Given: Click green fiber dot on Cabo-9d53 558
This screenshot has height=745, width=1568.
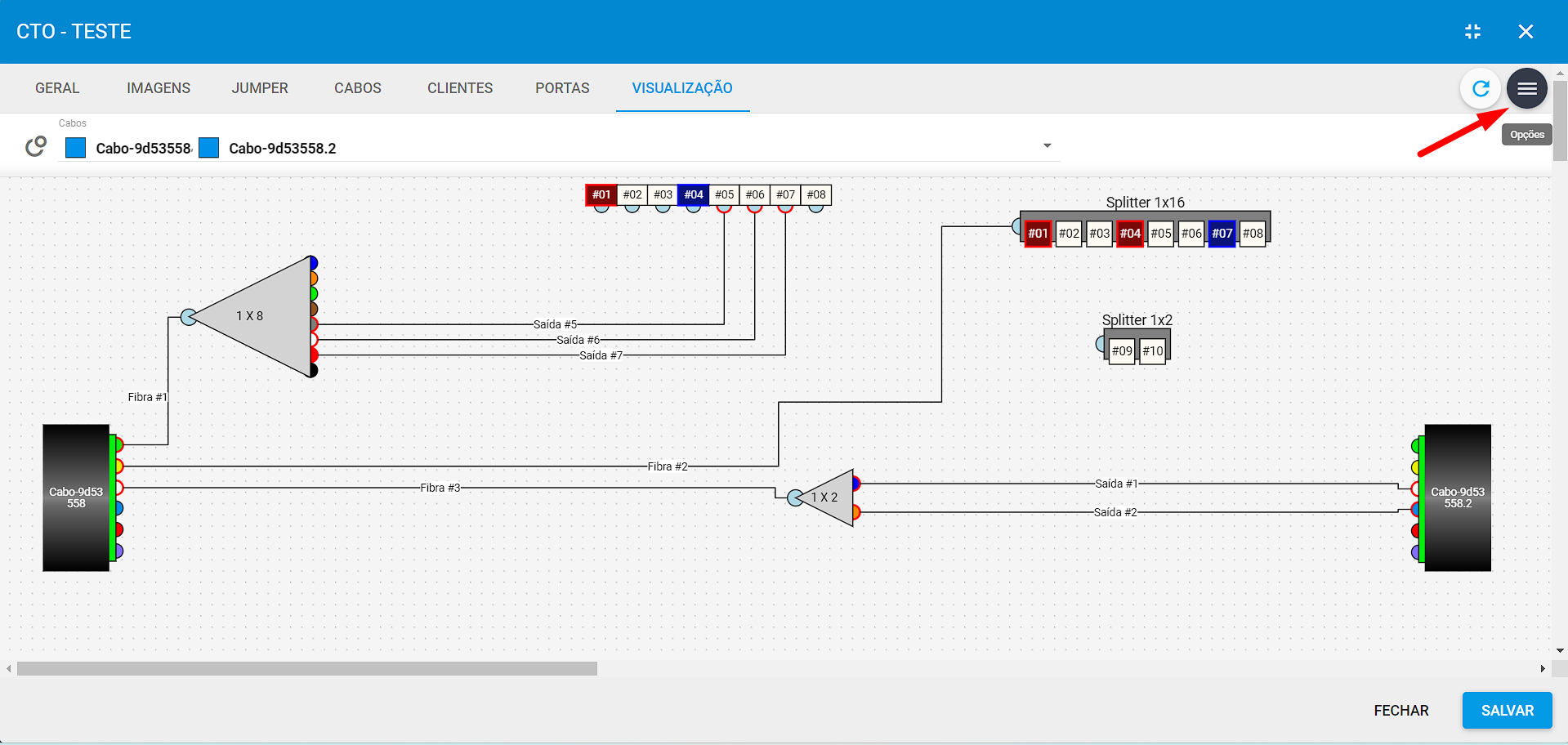Looking at the screenshot, I should click(x=119, y=445).
